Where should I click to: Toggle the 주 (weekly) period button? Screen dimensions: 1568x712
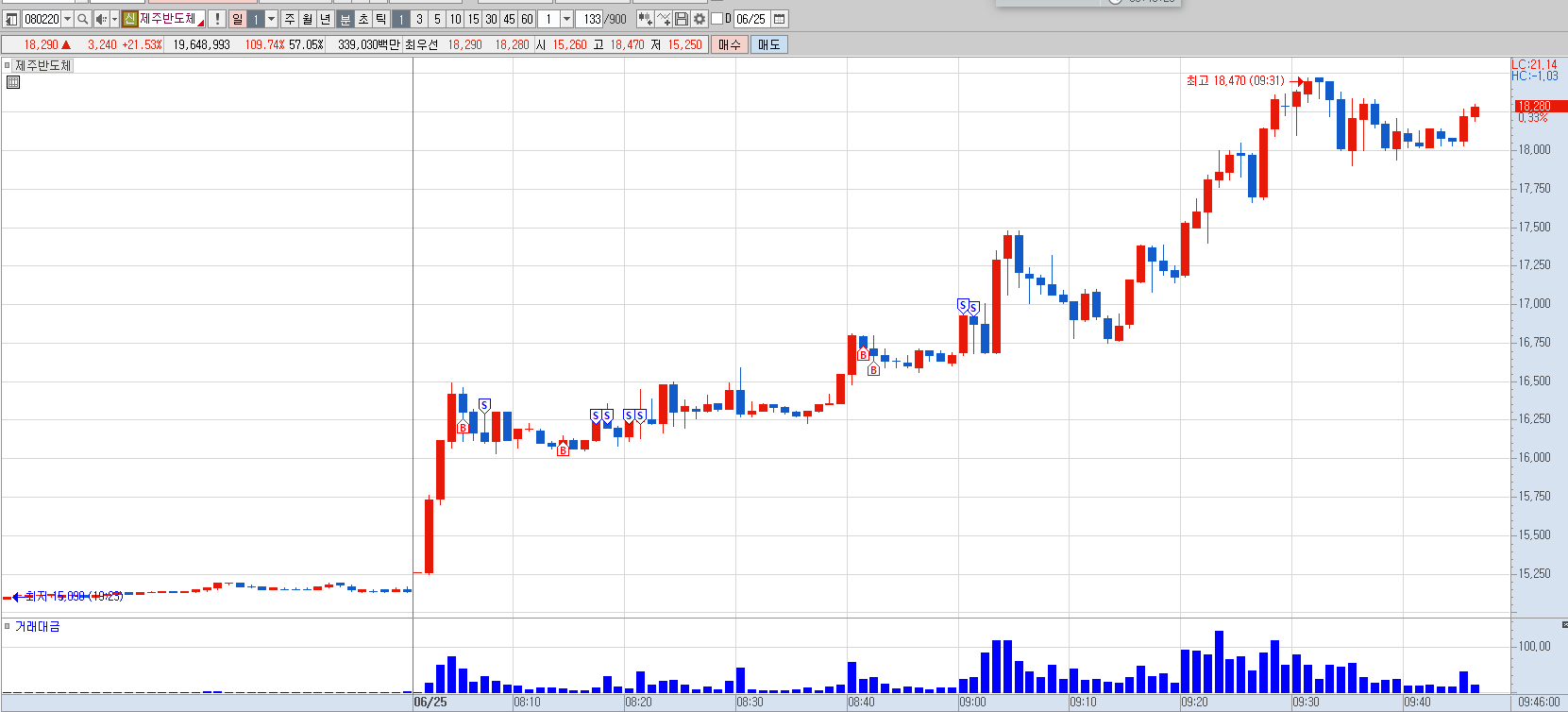290,19
